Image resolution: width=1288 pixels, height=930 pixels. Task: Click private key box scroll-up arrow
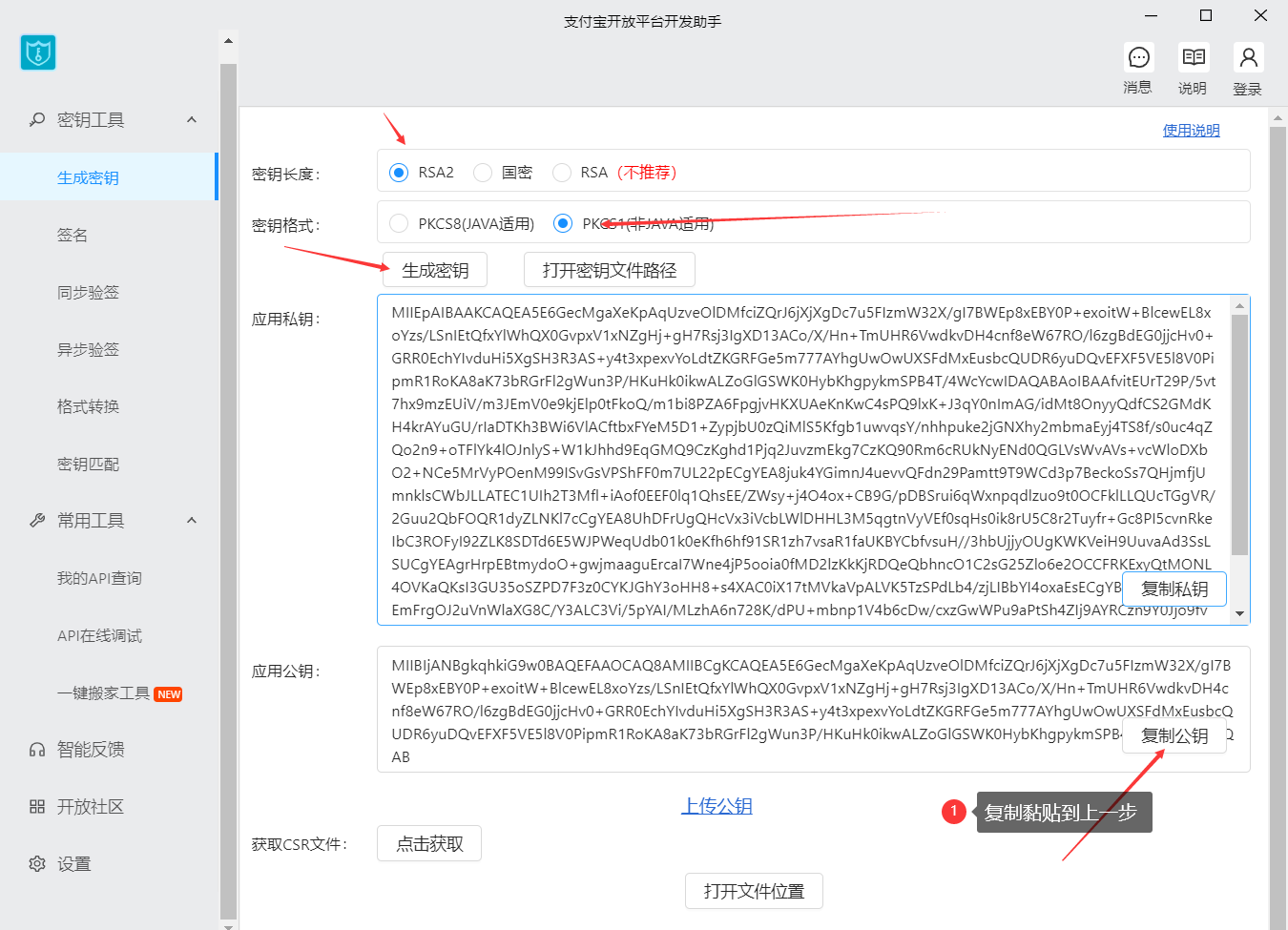click(x=1240, y=306)
